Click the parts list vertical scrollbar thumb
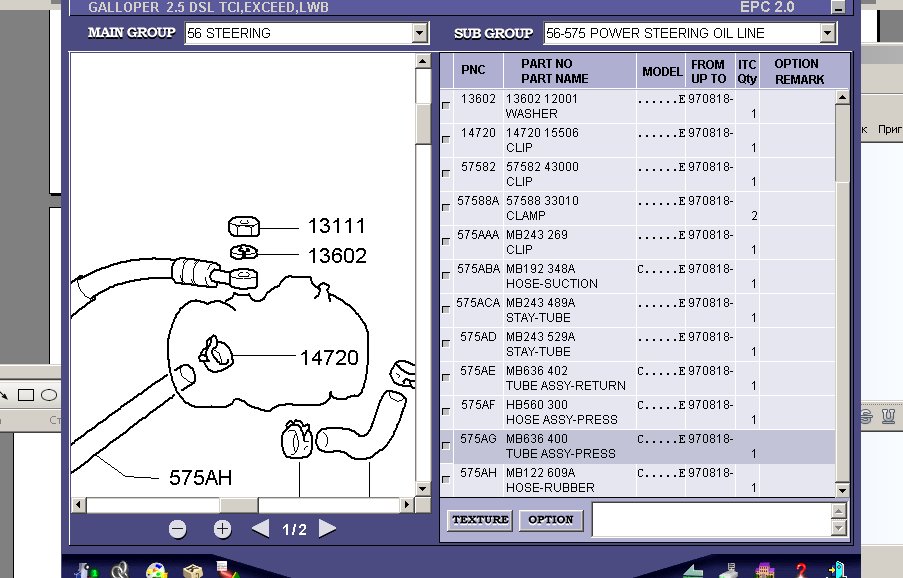This screenshot has width=903, height=578. pyautogui.click(x=842, y=143)
